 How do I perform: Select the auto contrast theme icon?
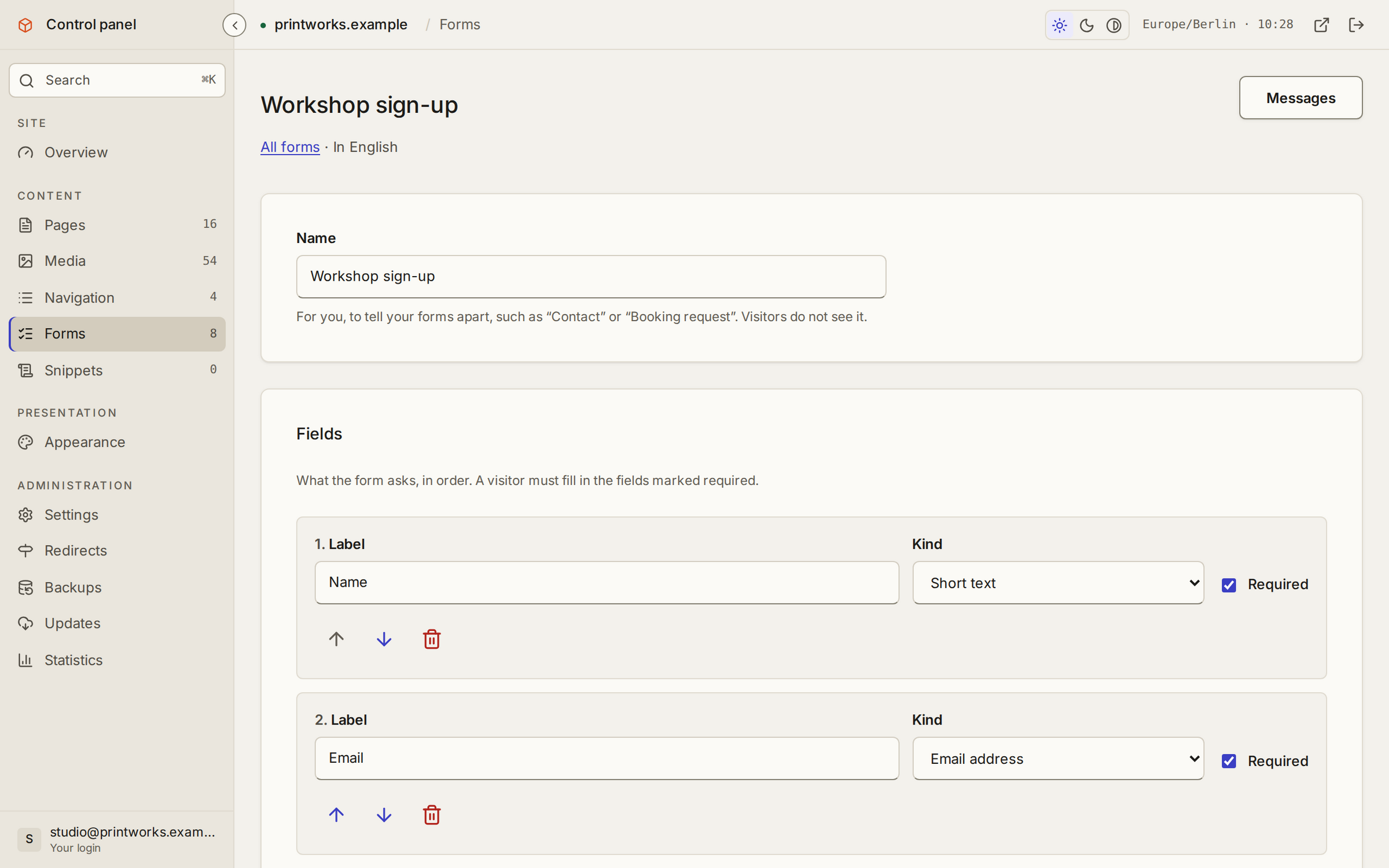coord(1114,25)
